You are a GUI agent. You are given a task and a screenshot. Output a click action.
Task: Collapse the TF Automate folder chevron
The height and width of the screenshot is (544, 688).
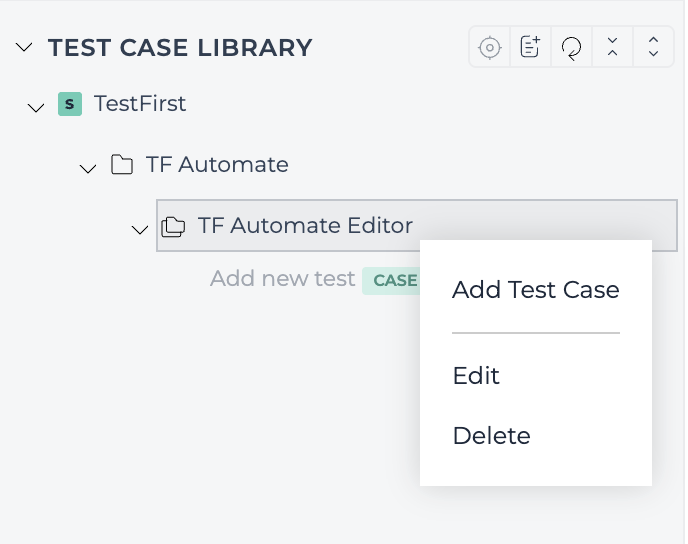pos(88,168)
